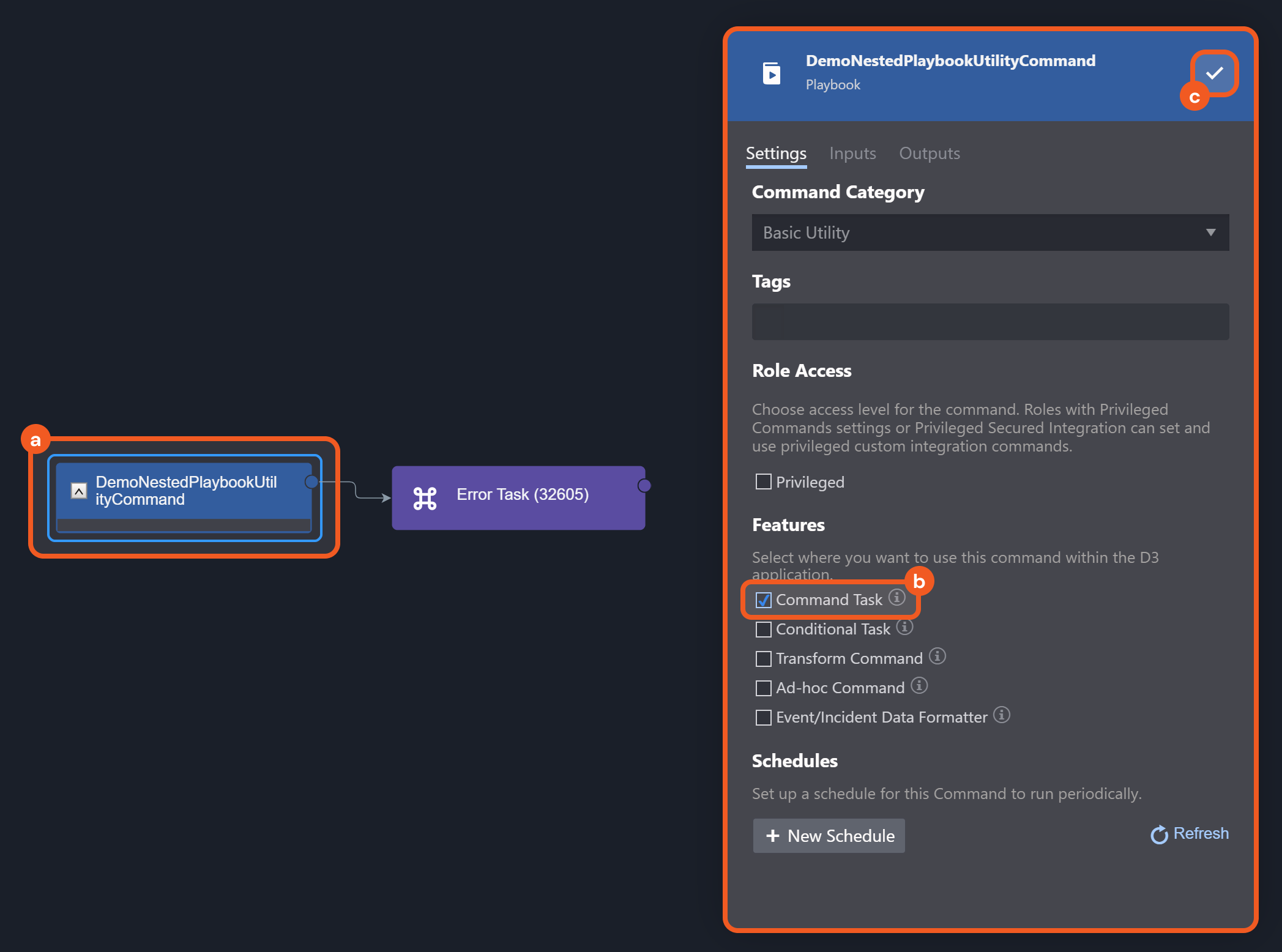Screen dimensions: 1282x952
Task: Uncheck the Command Task checkbox
Action: point(763,600)
